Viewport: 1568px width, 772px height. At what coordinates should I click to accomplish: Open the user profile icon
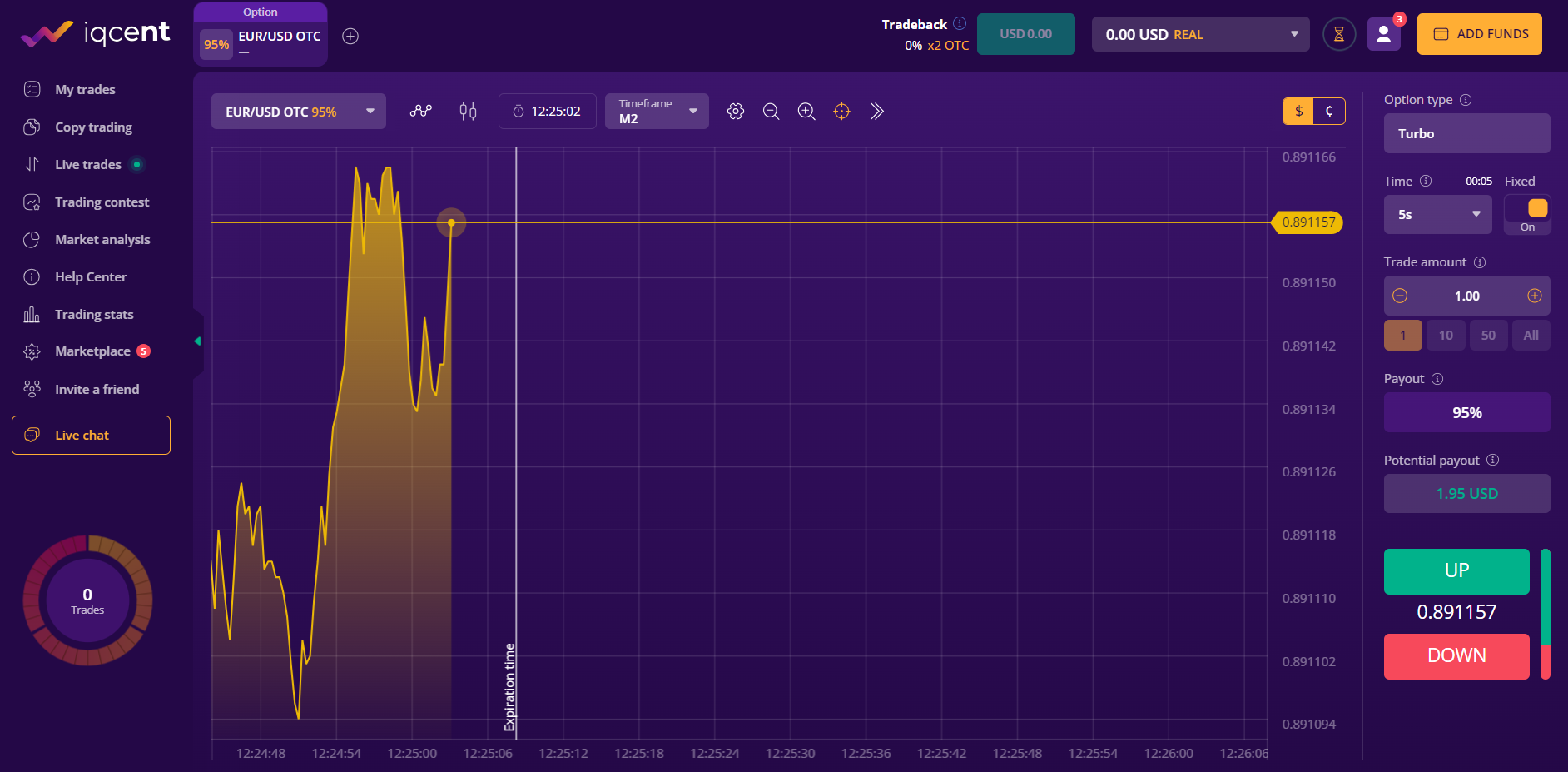(1383, 35)
